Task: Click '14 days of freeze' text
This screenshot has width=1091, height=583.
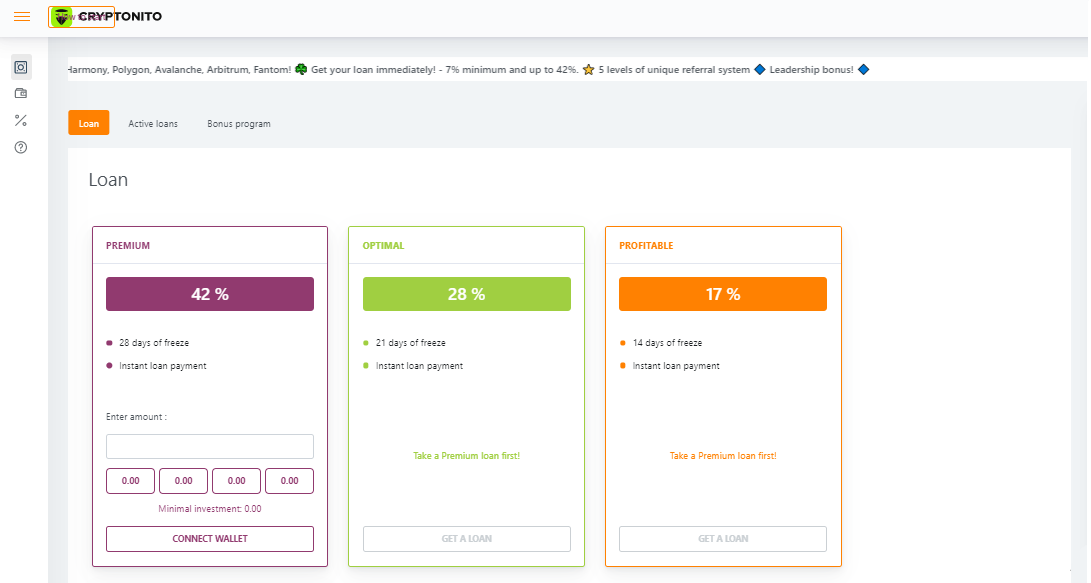Action: [x=667, y=343]
